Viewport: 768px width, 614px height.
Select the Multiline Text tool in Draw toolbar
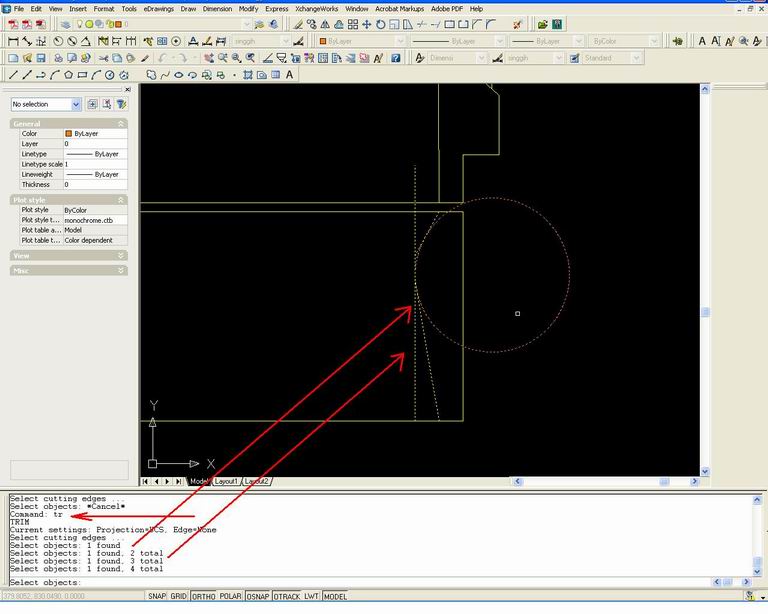coord(289,75)
